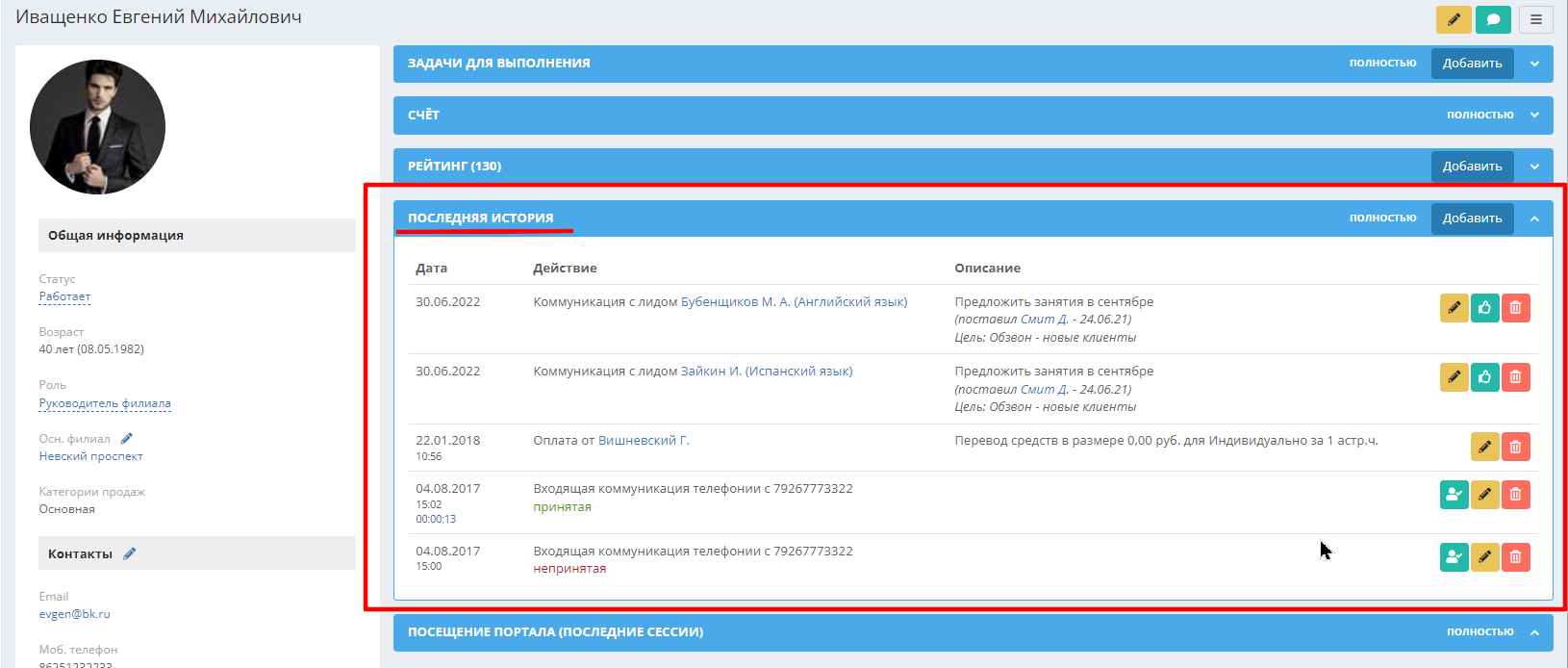
Task: Click Добавить in Последняя история panel
Action: pos(1472,218)
